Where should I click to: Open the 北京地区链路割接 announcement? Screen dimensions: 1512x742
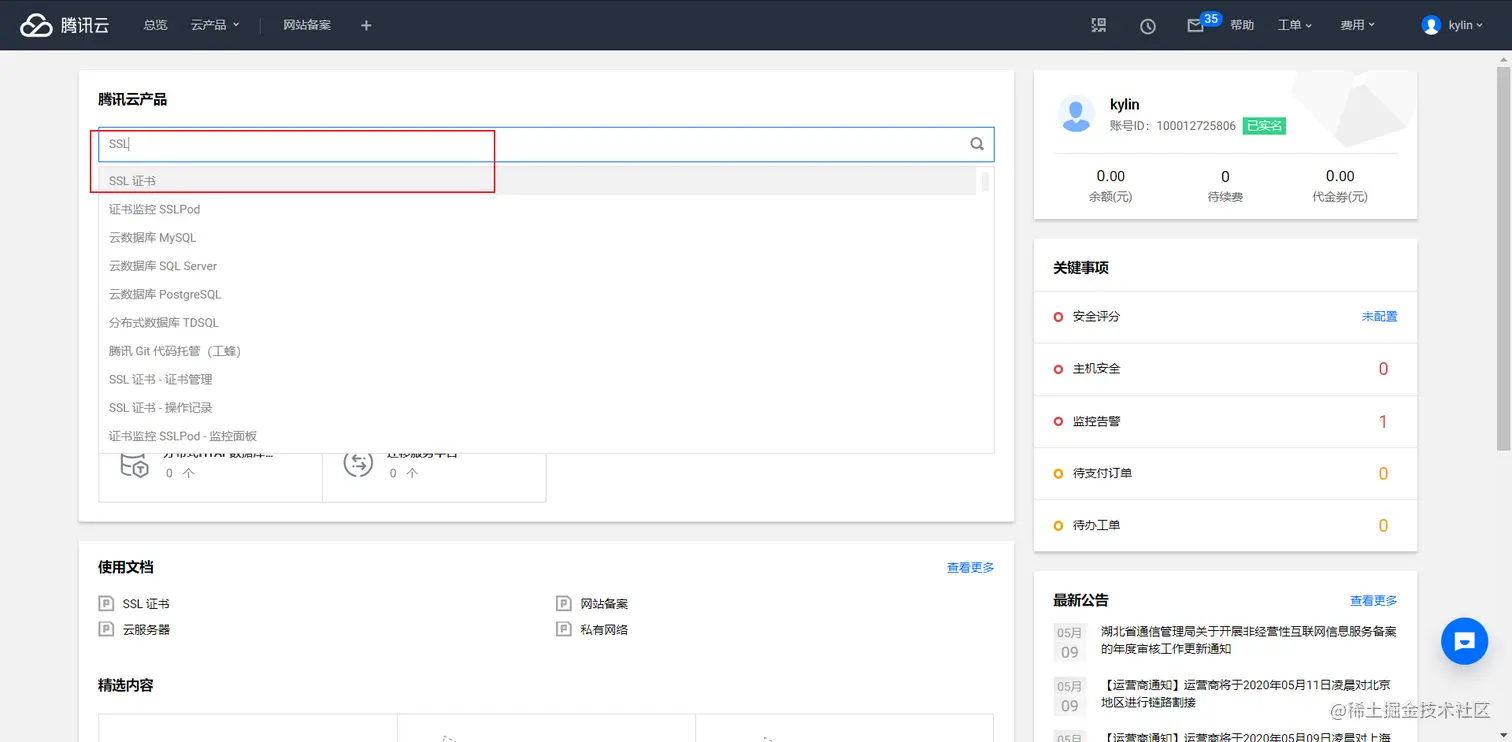(x=1246, y=693)
